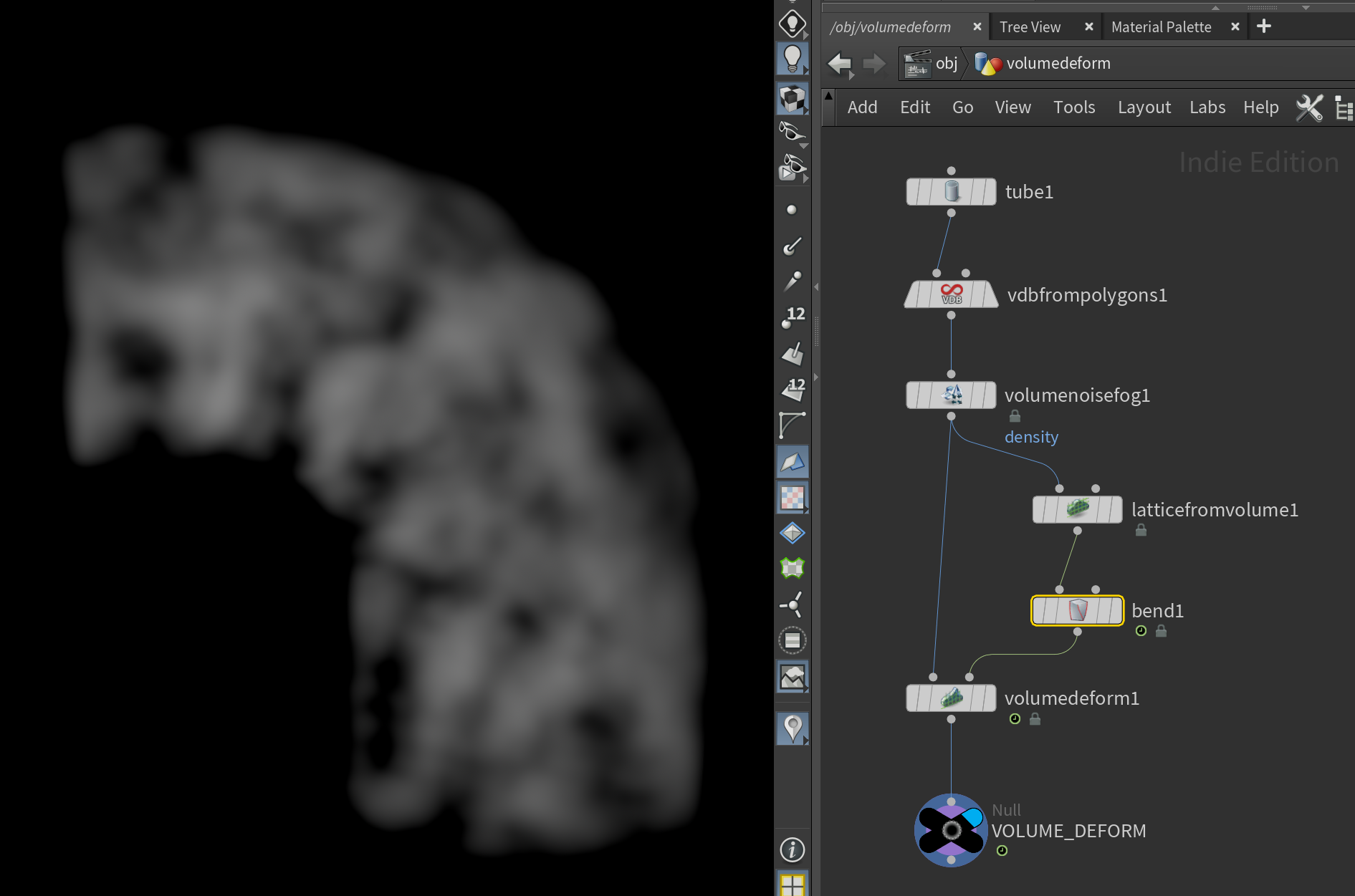Switch to the Tree View tab
Viewport: 1355px width, 896px height.
(1029, 27)
